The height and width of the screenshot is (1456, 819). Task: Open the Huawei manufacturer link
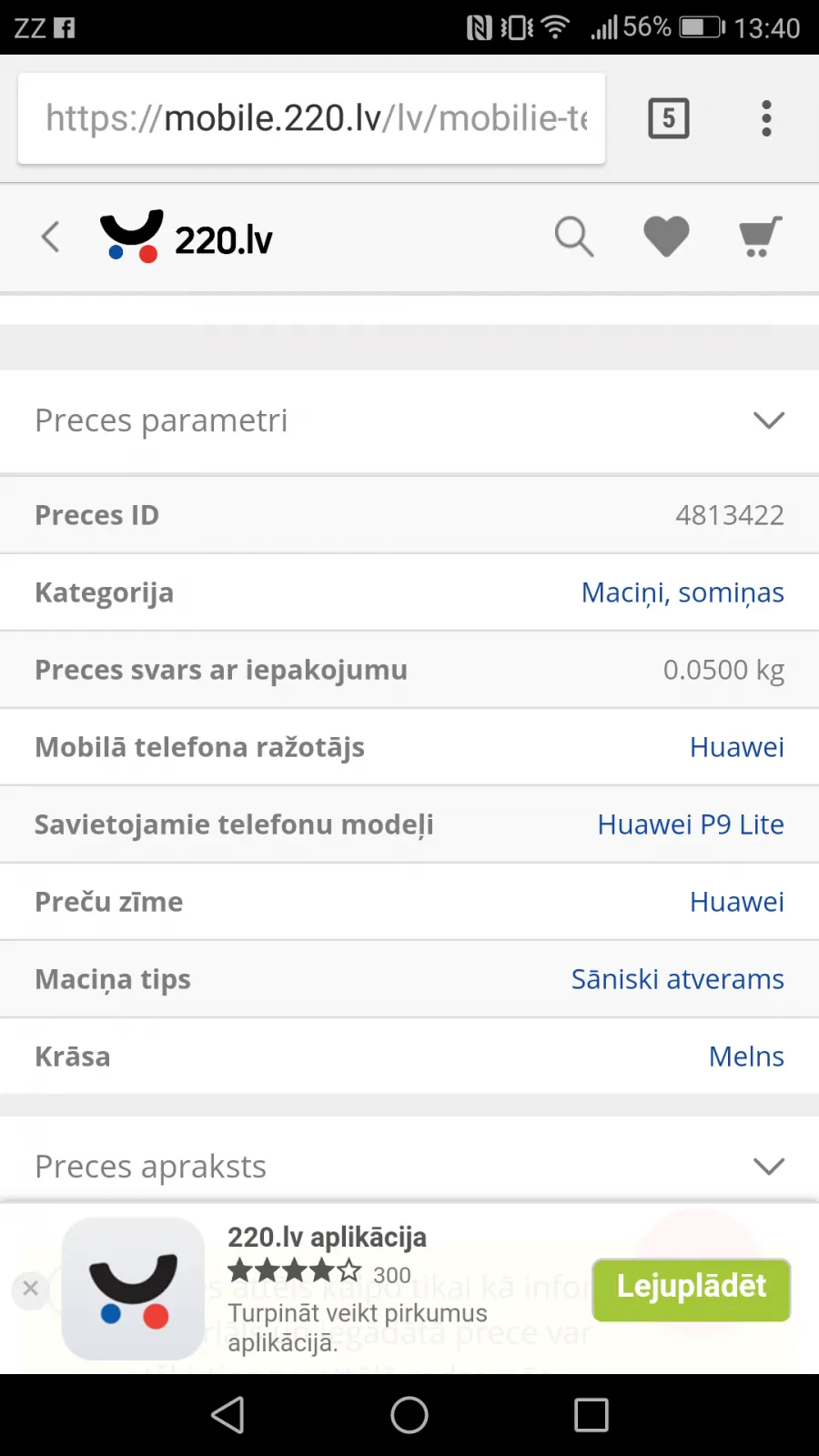(737, 747)
